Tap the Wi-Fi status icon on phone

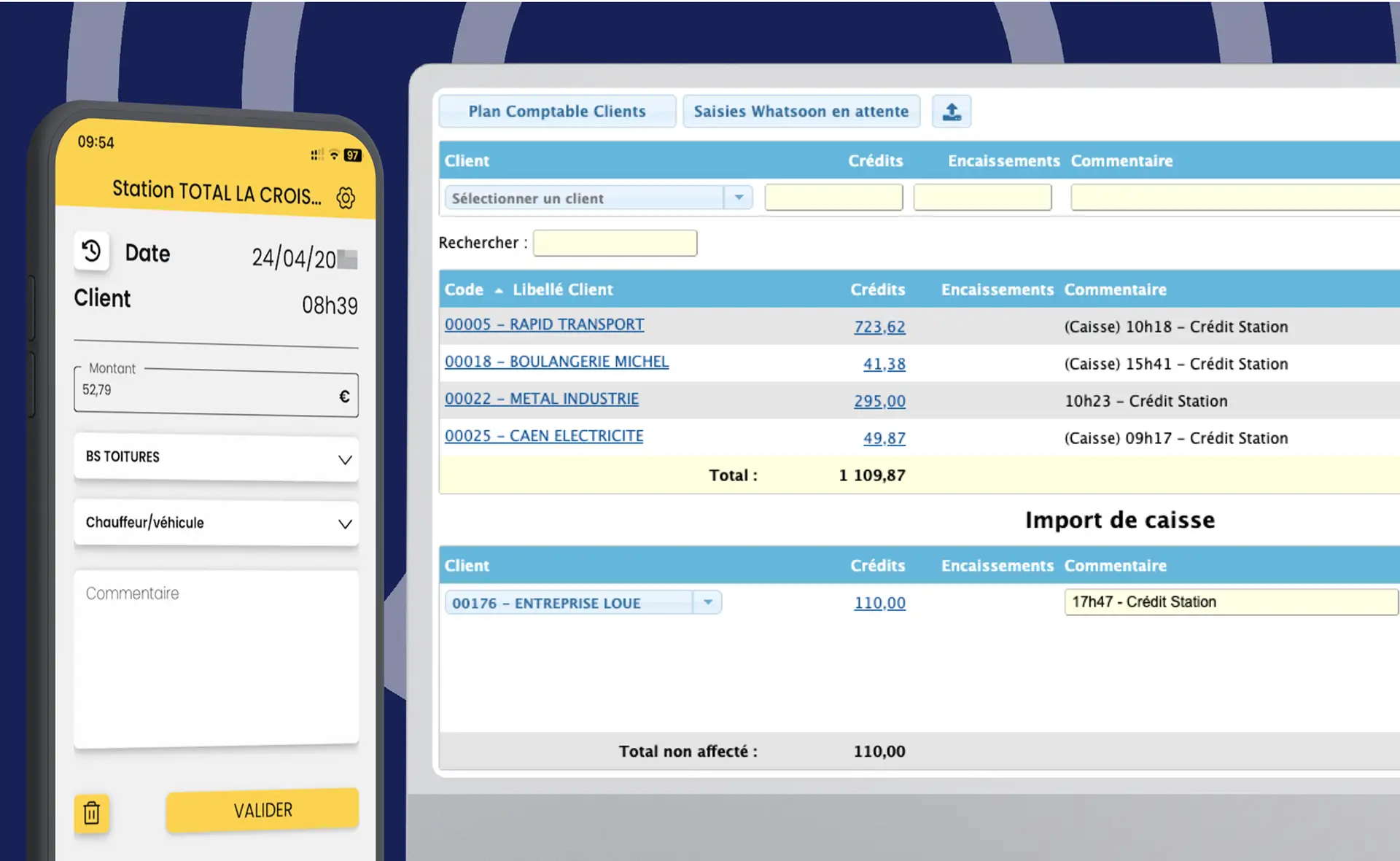[x=334, y=154]
